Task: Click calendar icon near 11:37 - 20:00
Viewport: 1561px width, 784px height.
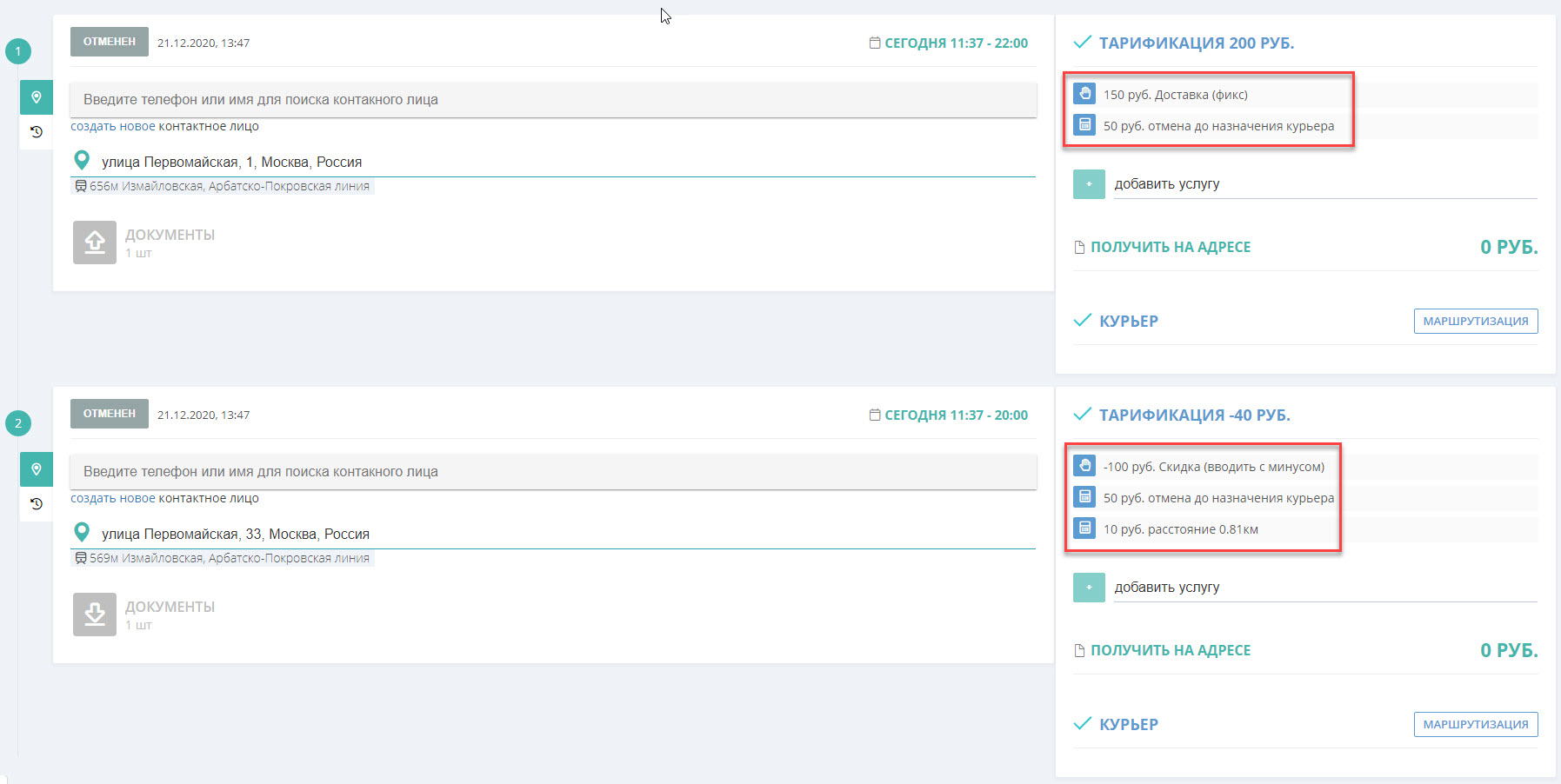Action: click(x=875, y=415)
